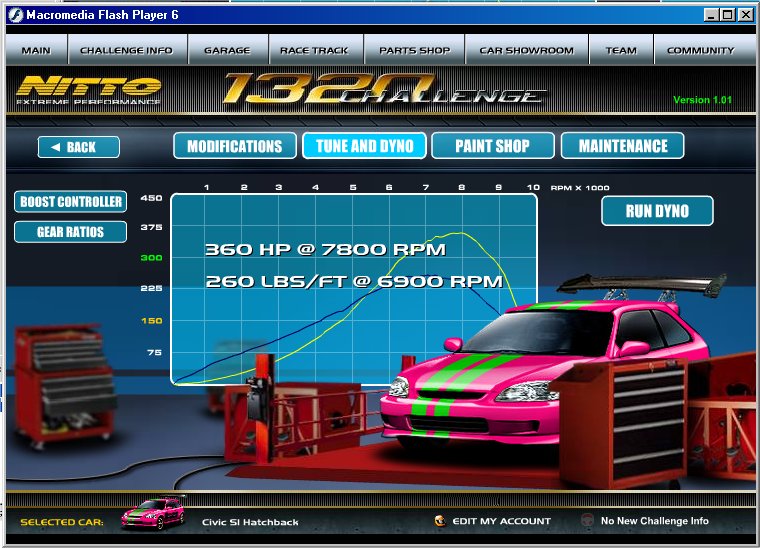Select the Paint Shop tab
The image size is (760, 548).
coord(492,146)
